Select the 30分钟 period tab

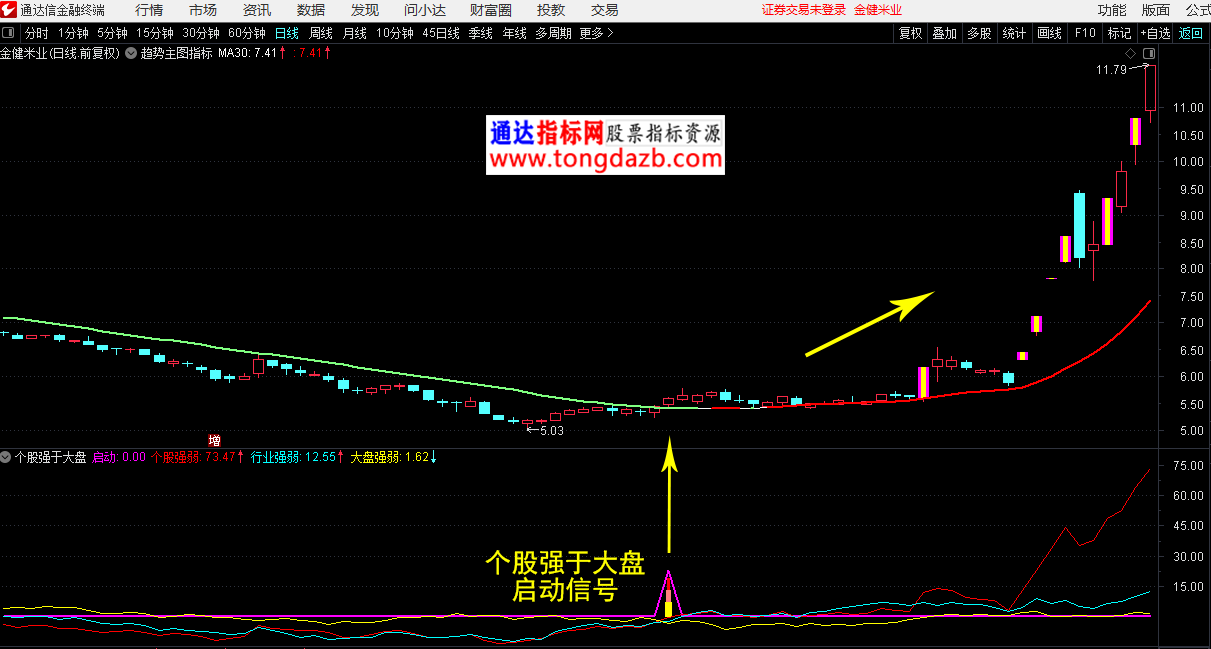click(x=201, y=33)
